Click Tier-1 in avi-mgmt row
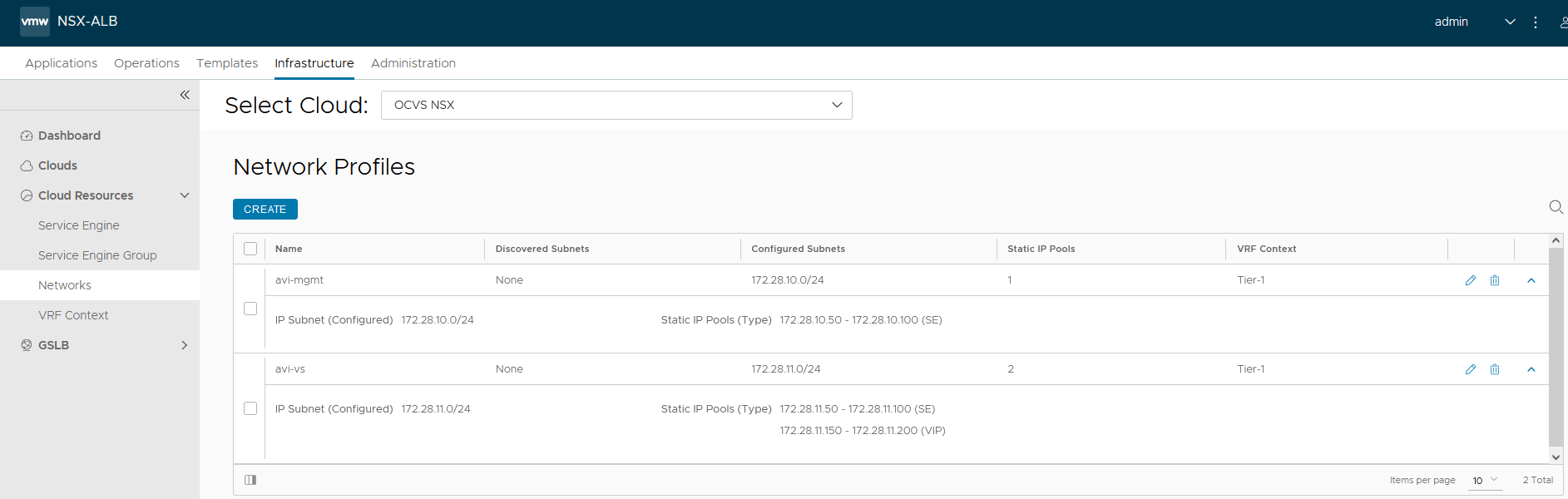Viewport: 1568px width, 499px height. (1250, 280)
